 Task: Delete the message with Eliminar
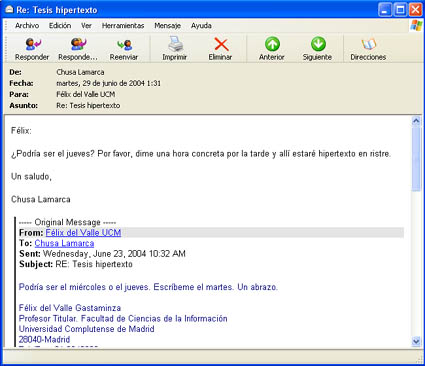(x=220, y=49)
